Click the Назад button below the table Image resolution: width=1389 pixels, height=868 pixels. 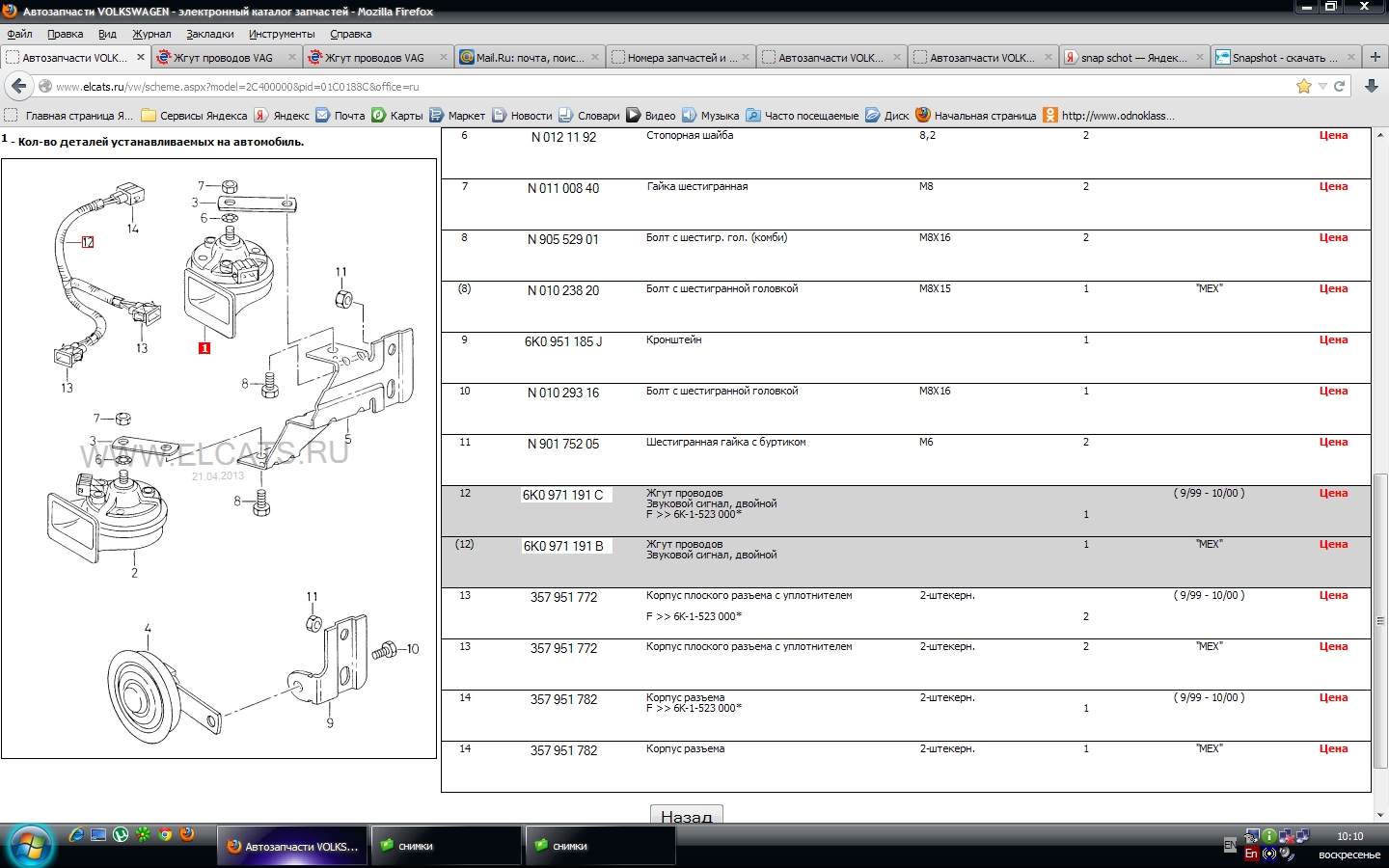tap(686, 816)
